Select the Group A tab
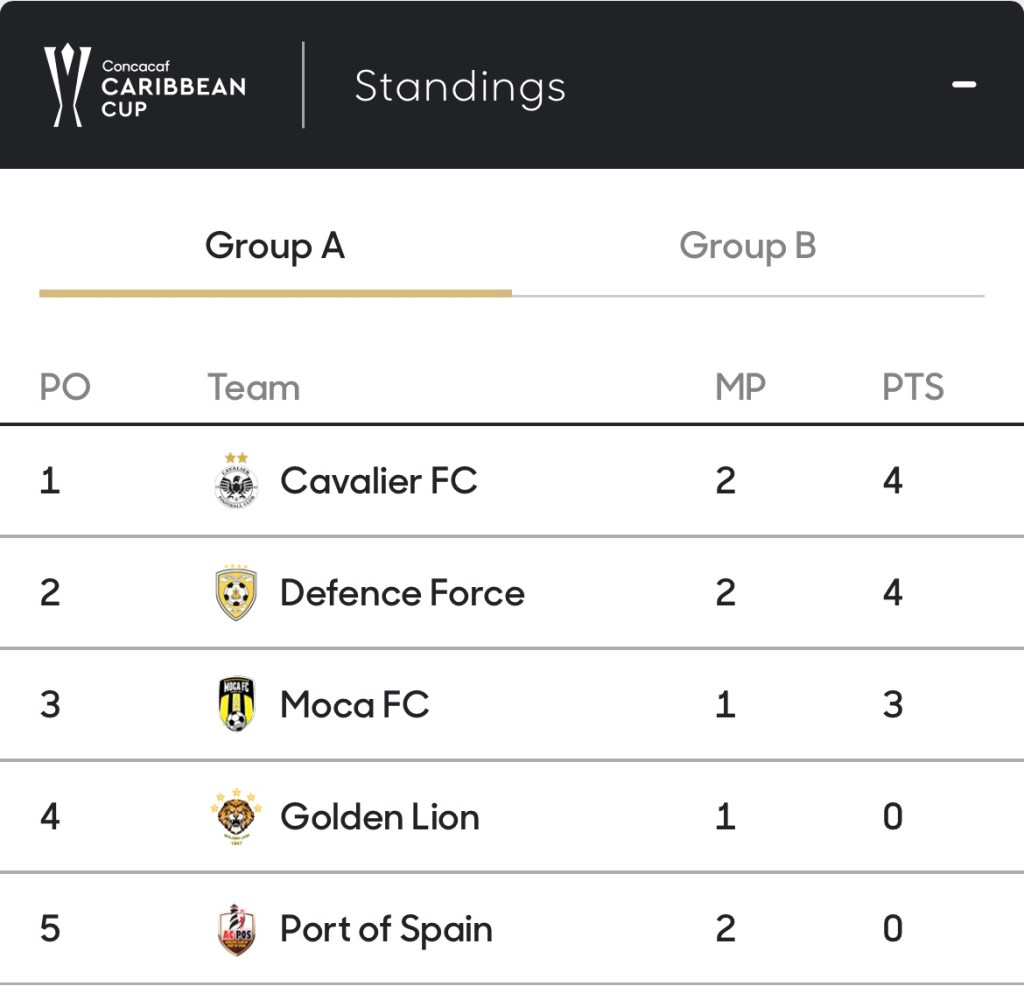 point(275,246)
